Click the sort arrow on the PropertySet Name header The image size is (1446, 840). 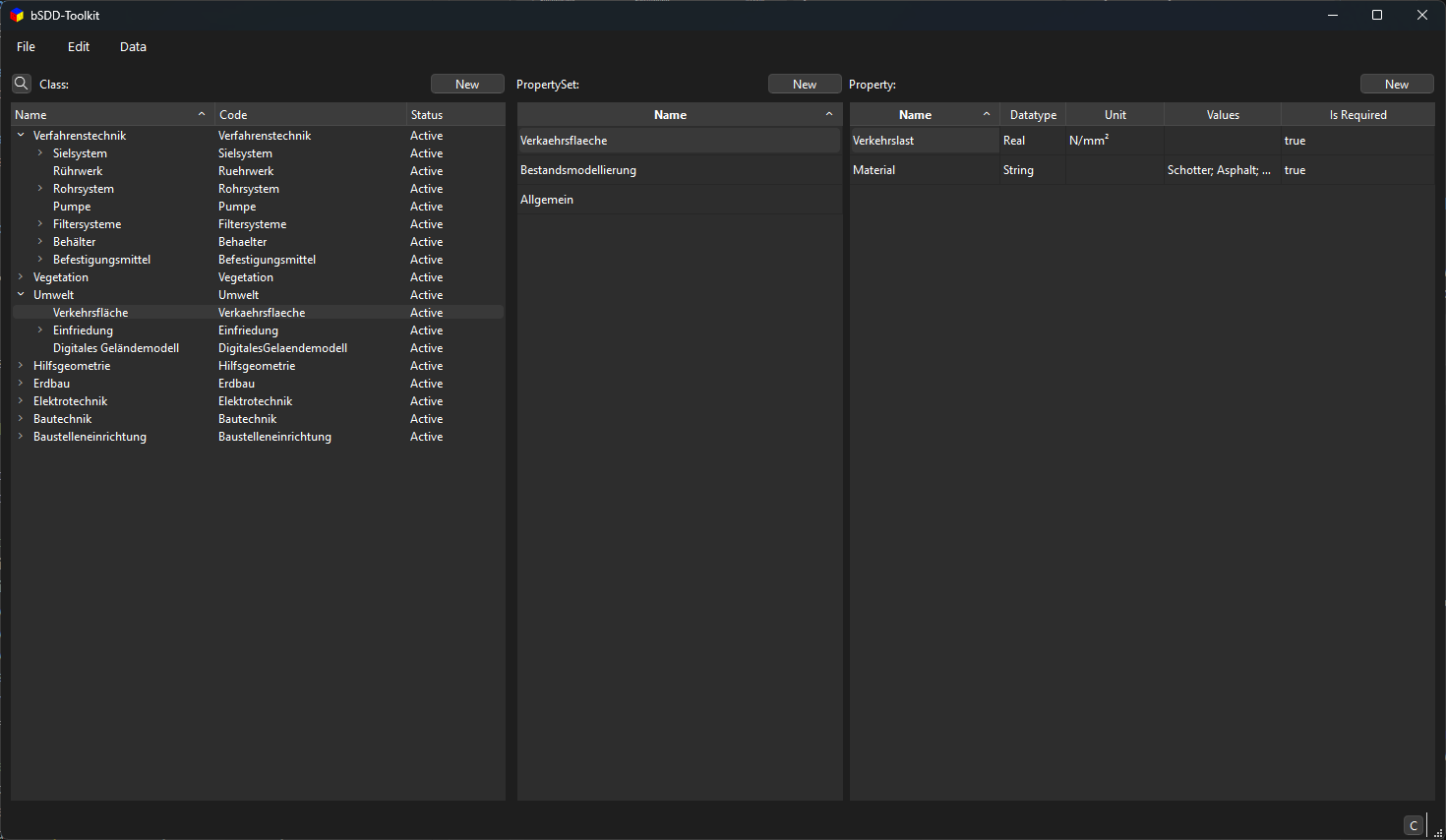[x=828, y=114]
